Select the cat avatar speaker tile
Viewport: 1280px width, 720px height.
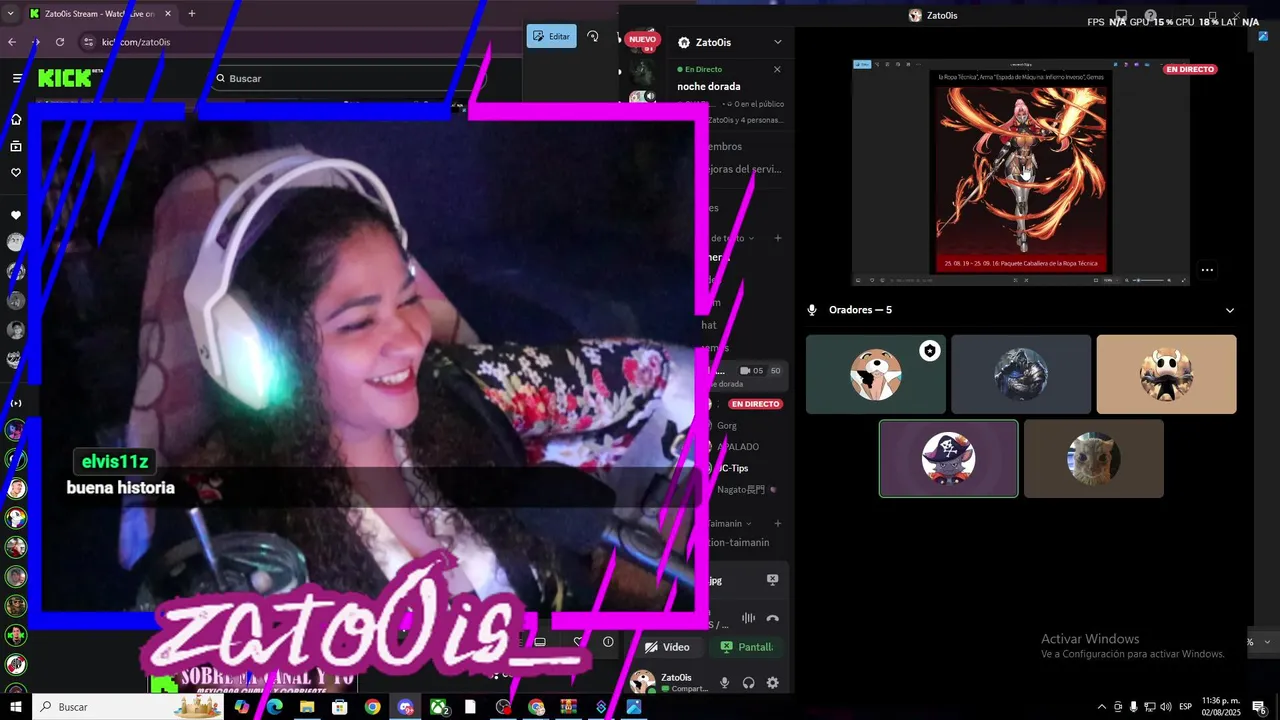pos(1093,458)
